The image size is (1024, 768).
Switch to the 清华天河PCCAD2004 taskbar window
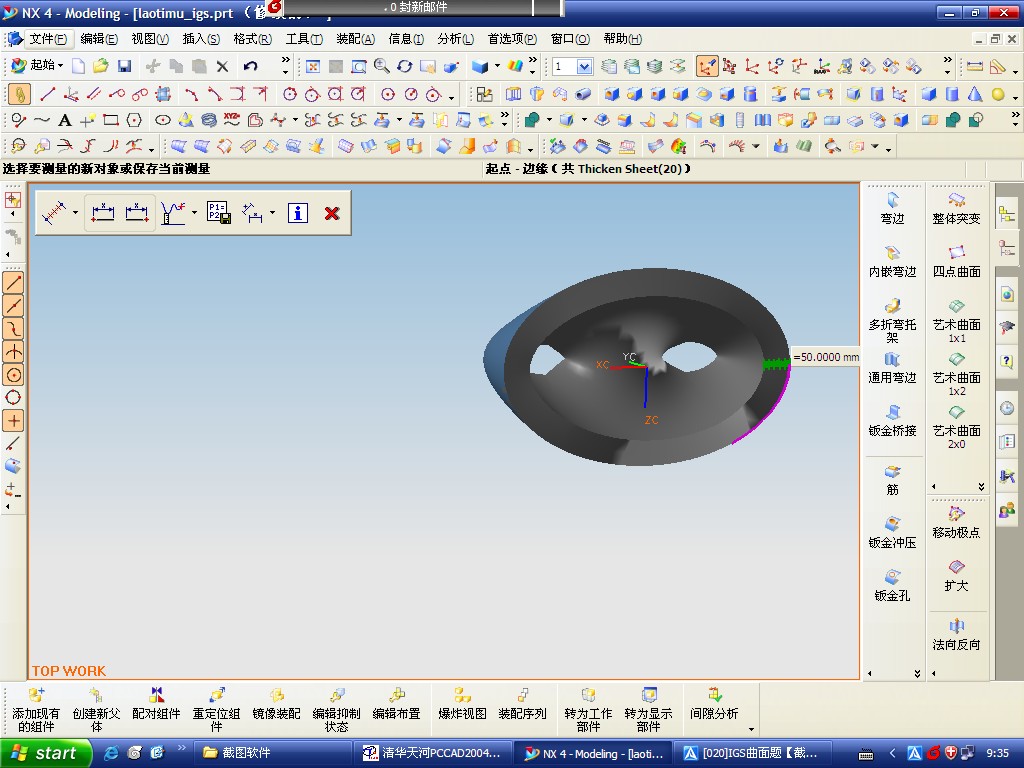(x=433, y=753)
